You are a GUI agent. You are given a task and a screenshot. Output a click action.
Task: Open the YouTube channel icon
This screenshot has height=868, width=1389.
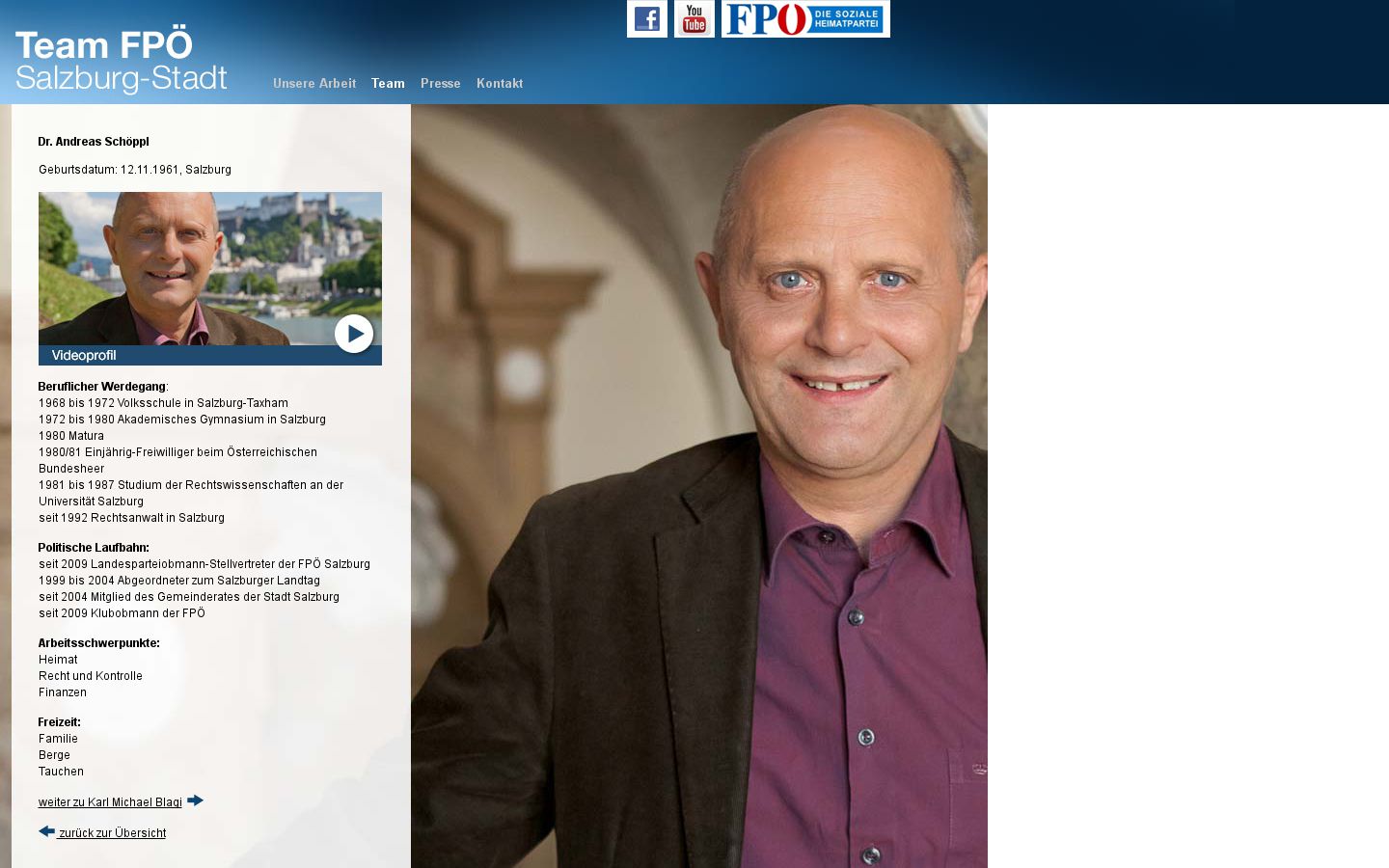point(694,18)
